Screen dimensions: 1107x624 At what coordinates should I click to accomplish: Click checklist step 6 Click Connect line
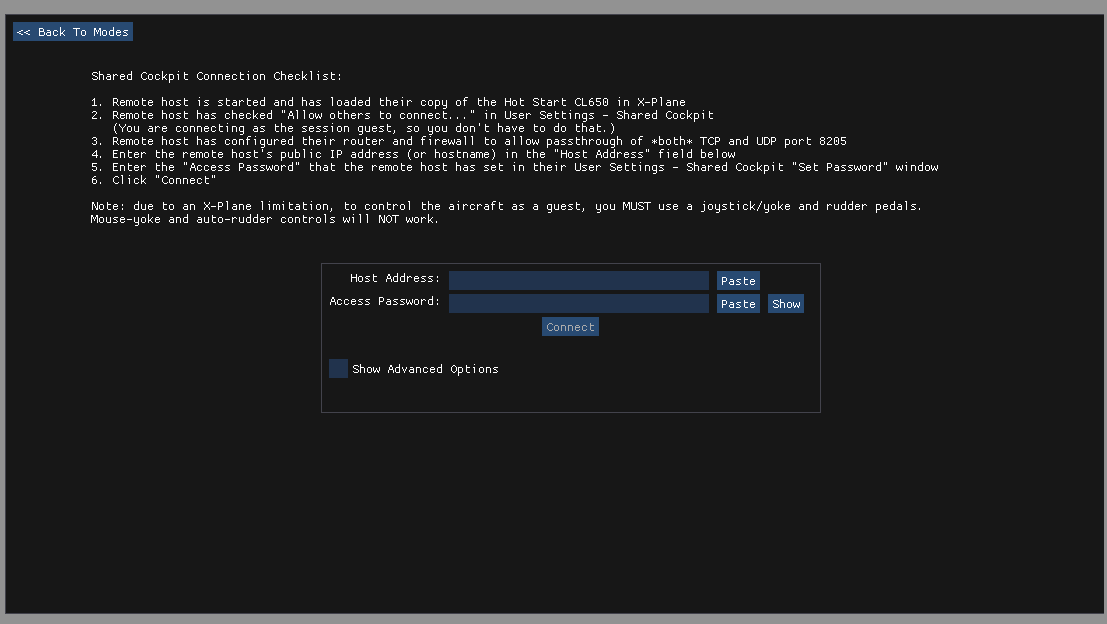click(153, 180)
